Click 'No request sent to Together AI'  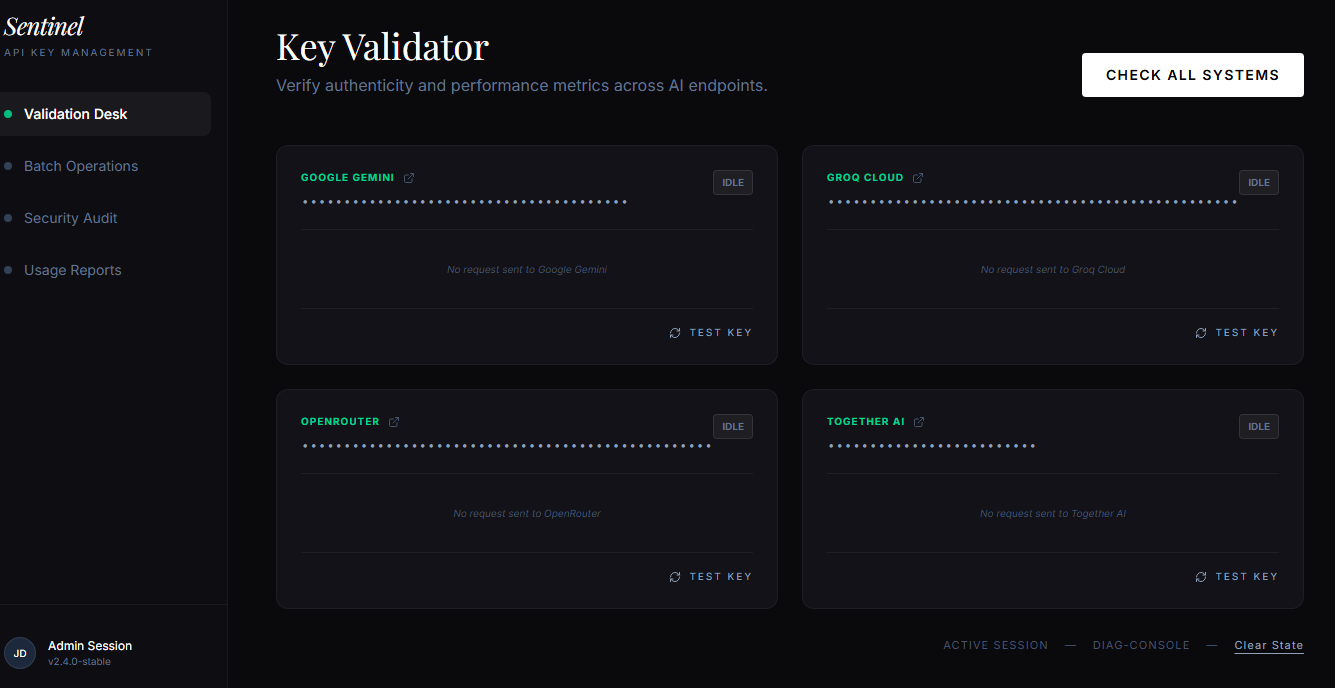pyautogui.click(x=1053, y=514)
